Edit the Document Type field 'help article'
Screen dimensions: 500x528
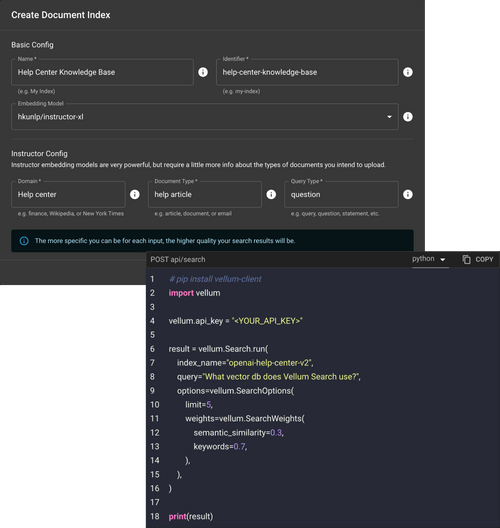tap(205, 194)
